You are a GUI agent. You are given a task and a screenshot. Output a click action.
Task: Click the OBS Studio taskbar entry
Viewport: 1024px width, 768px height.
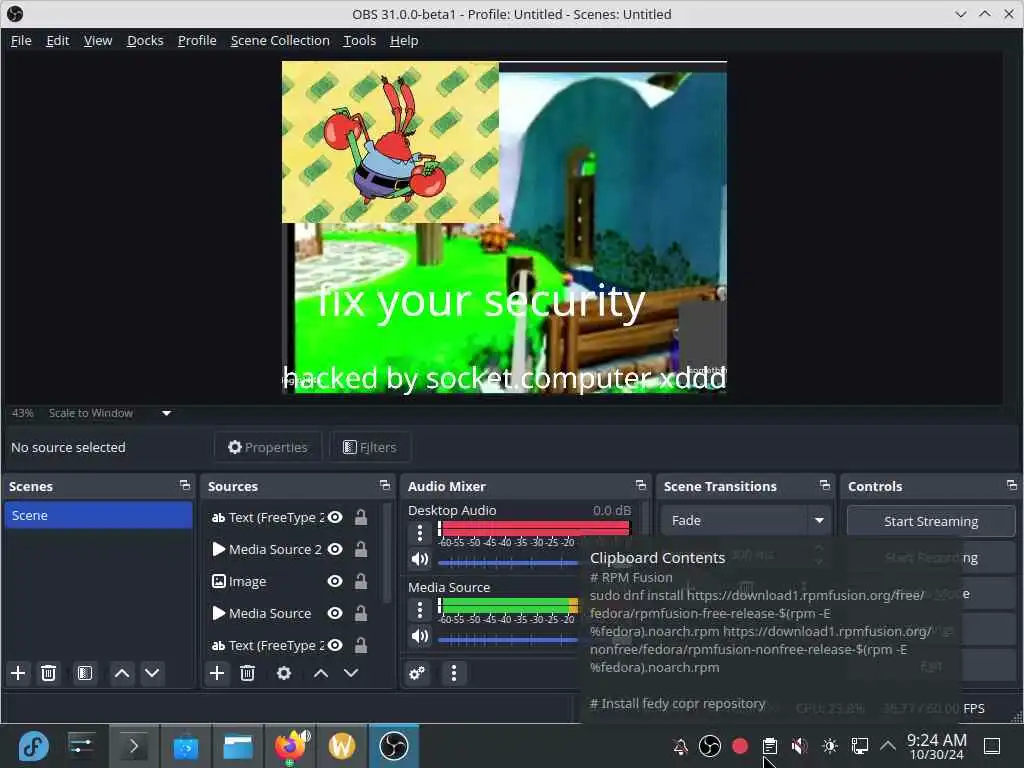pyautogui.click(x=394, y=746)
